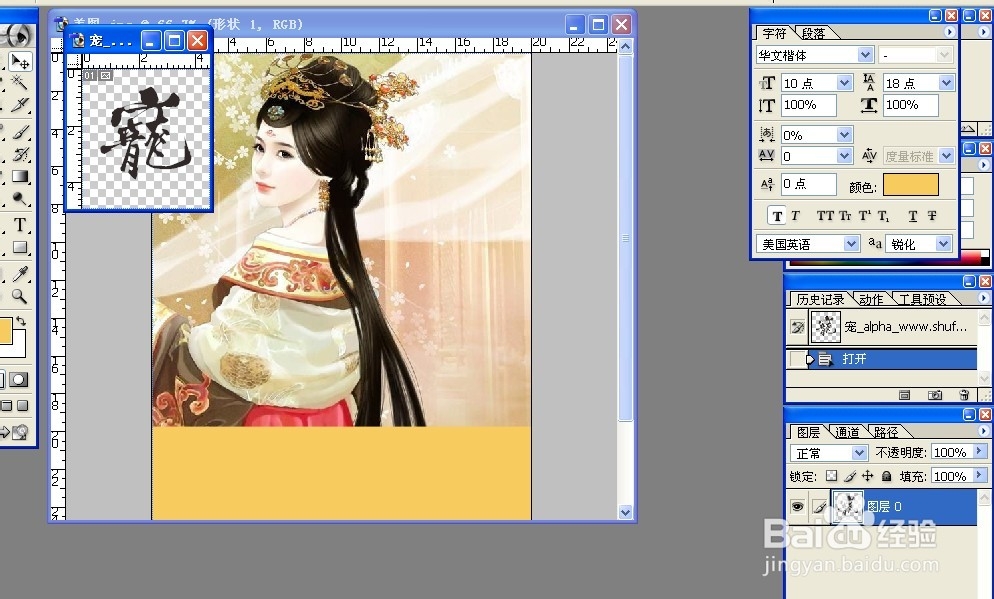The image size is (994, 599).
Task: Set history brush source on the snapshot row
Action: pos(797,327)
